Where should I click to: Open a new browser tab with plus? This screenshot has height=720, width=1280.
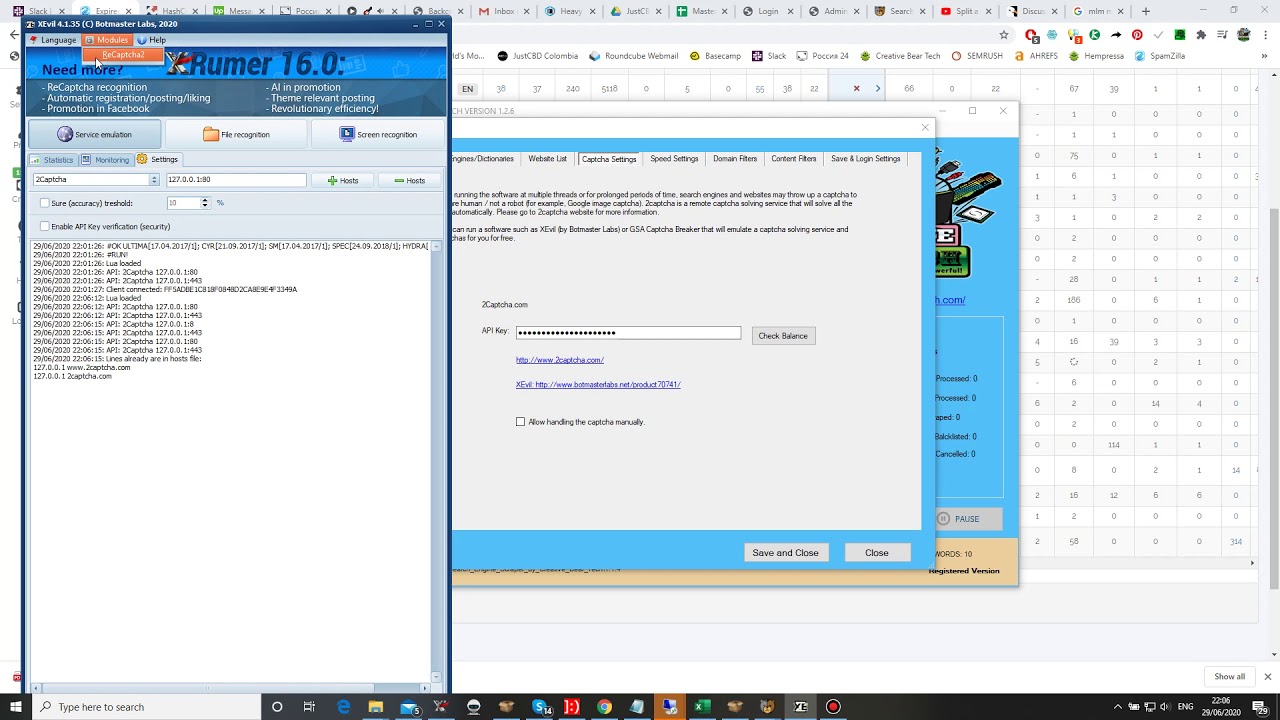[1146, 11]
